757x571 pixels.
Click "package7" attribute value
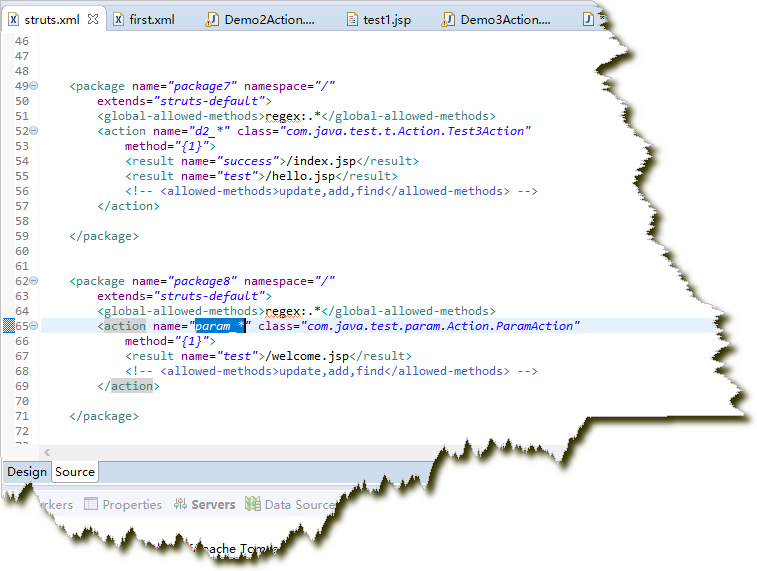coord(202,86)
